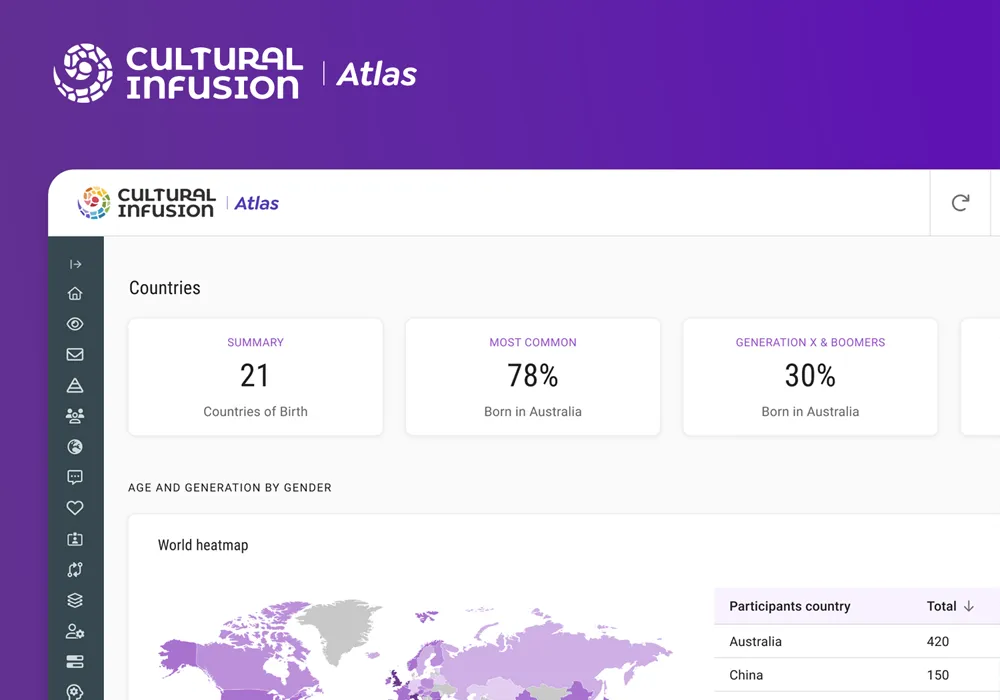Click the colorful Cultural Infusion Atlas logo
Viewport: 1000px width, 700px height.
(x=178, y=203)
